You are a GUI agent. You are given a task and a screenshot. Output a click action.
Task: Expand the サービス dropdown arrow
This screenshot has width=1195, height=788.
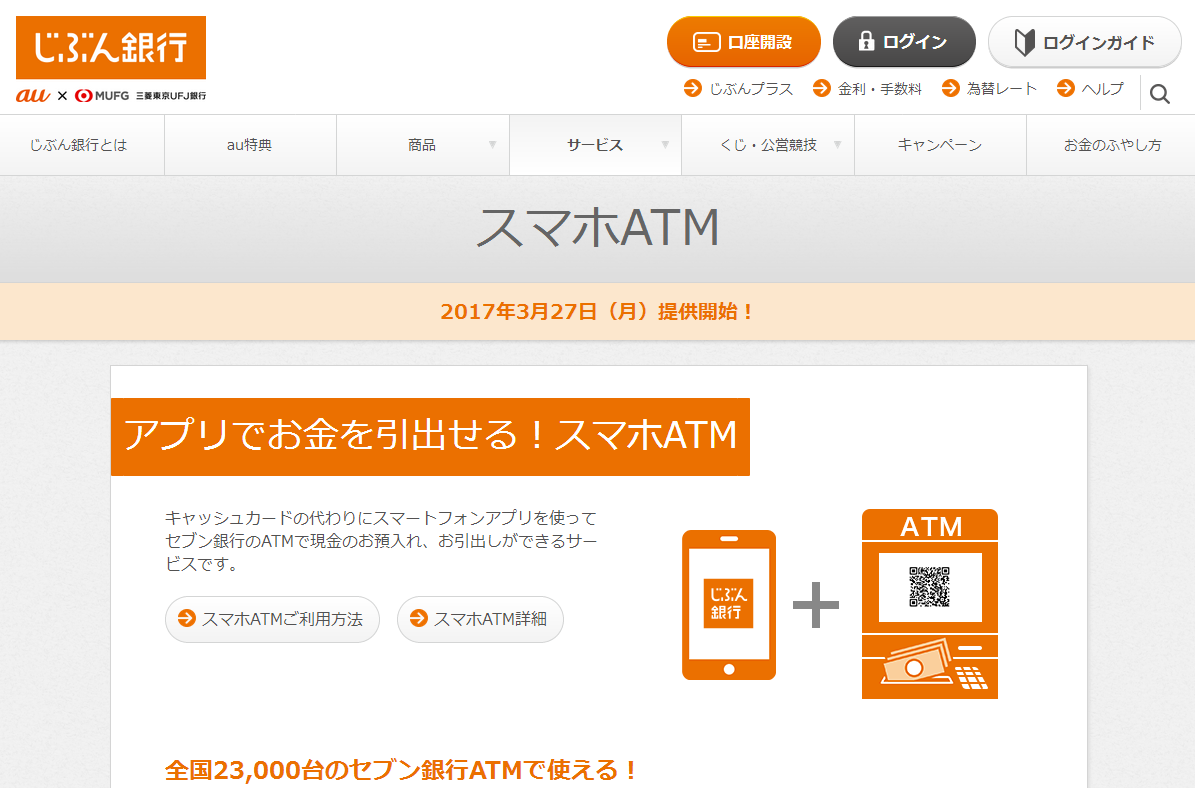(665, 145)
